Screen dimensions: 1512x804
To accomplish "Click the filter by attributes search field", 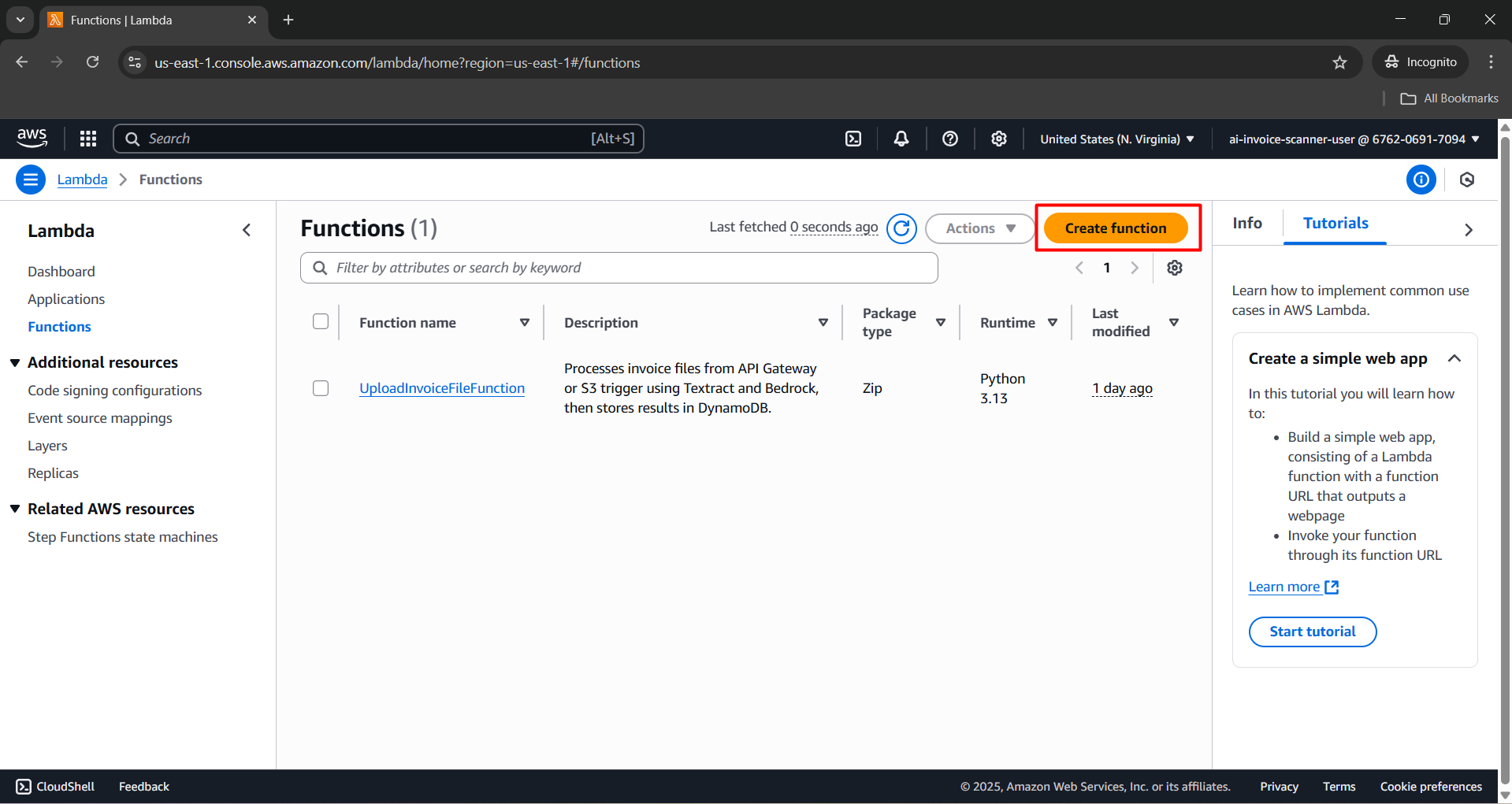I will click(619, 267).
